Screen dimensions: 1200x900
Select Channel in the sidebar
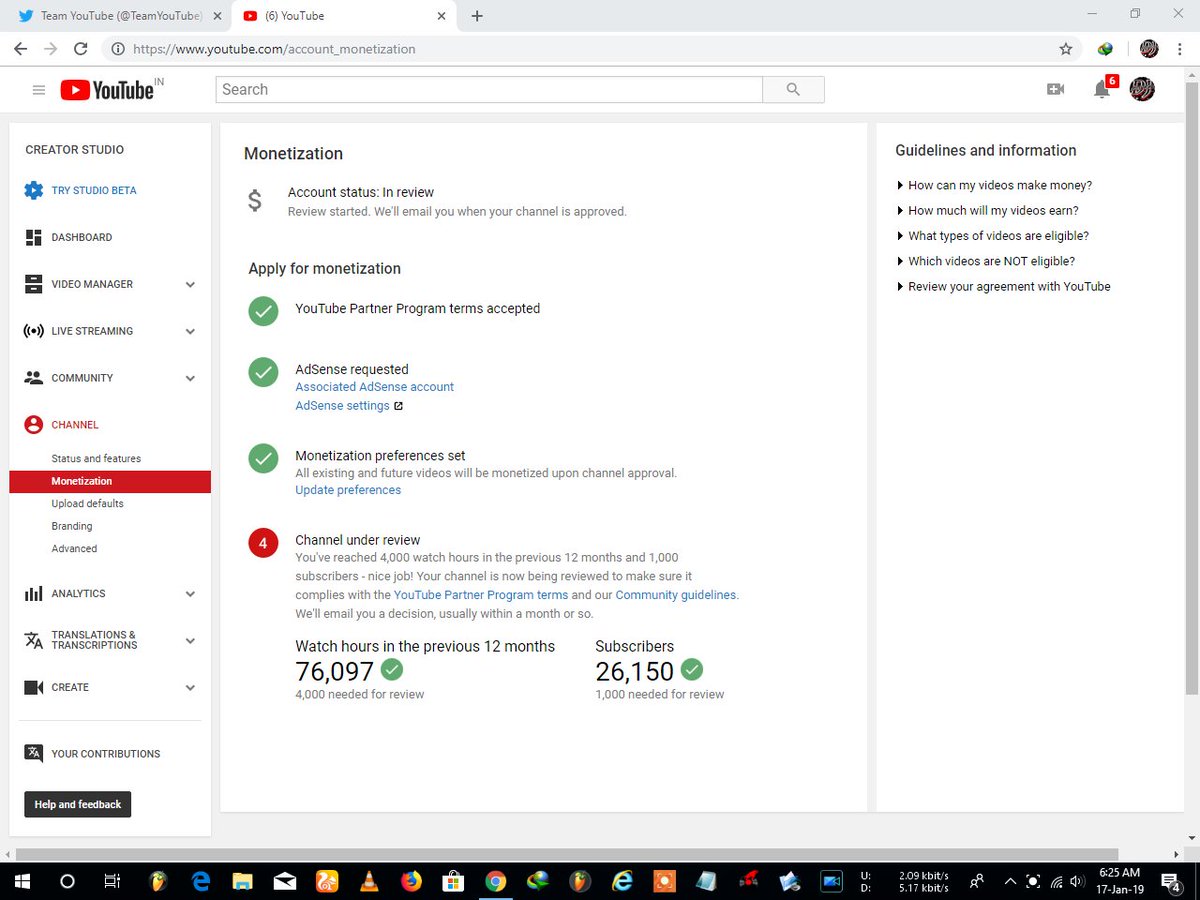tap(62, 425)
